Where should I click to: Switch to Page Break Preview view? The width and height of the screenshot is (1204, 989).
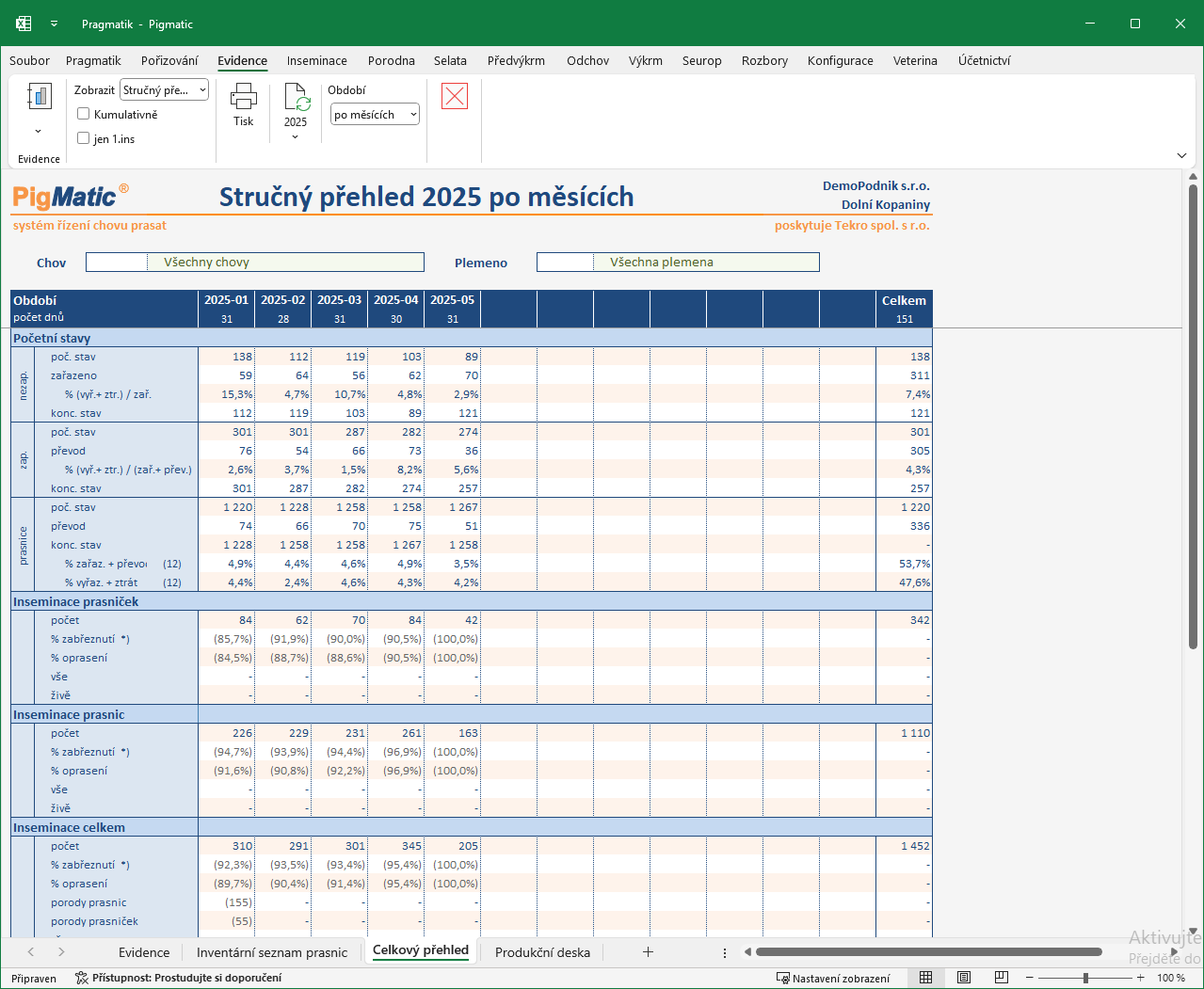(1001, 978)
